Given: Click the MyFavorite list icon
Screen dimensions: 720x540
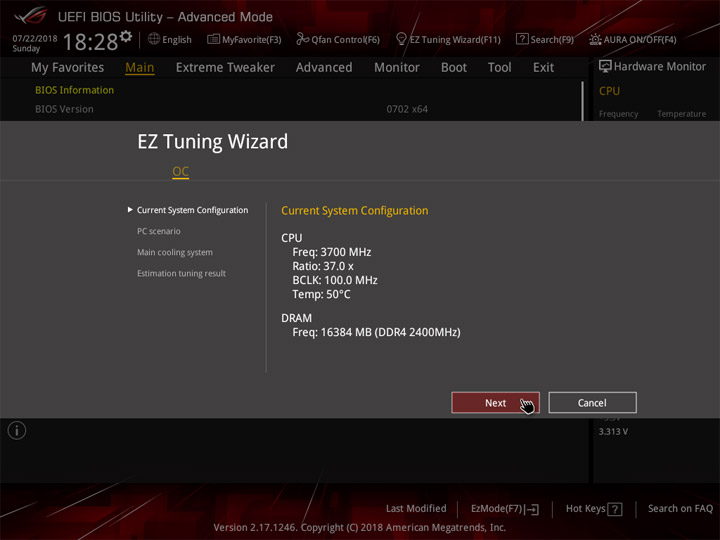Looking at the screenshot, I should tap(214, 39).
